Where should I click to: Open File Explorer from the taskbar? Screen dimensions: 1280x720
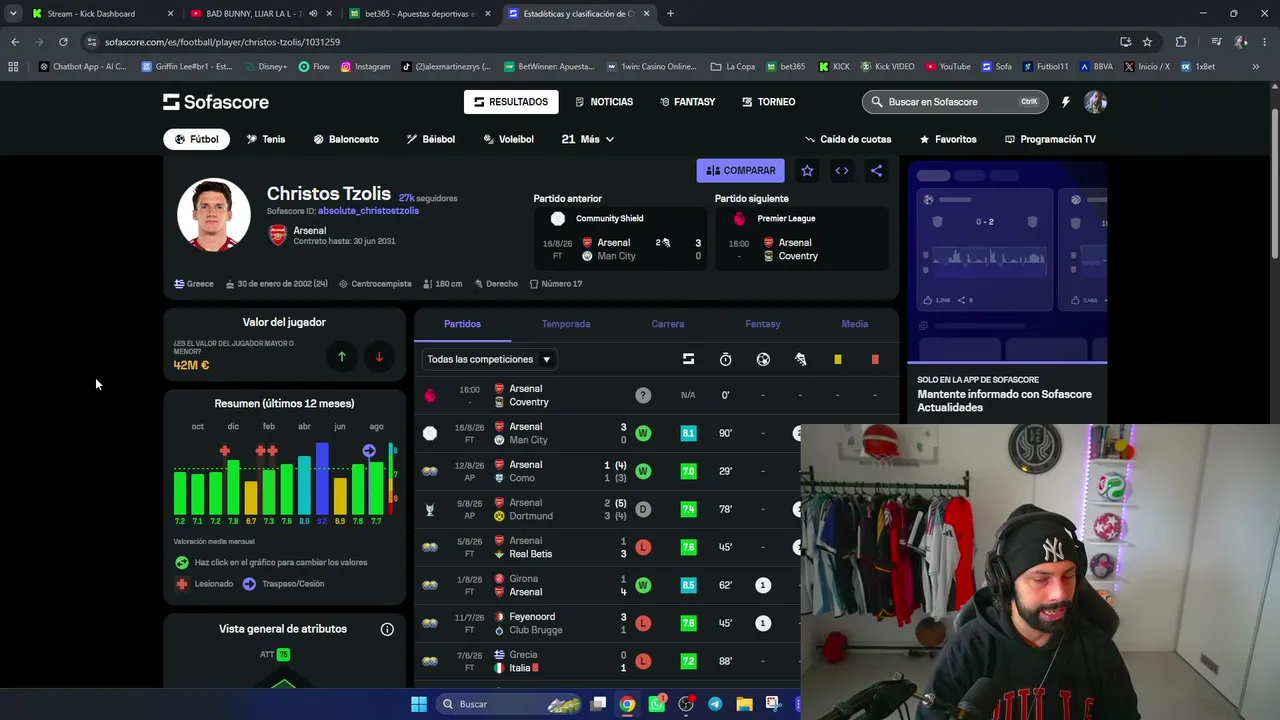click(x=744, y=704)
